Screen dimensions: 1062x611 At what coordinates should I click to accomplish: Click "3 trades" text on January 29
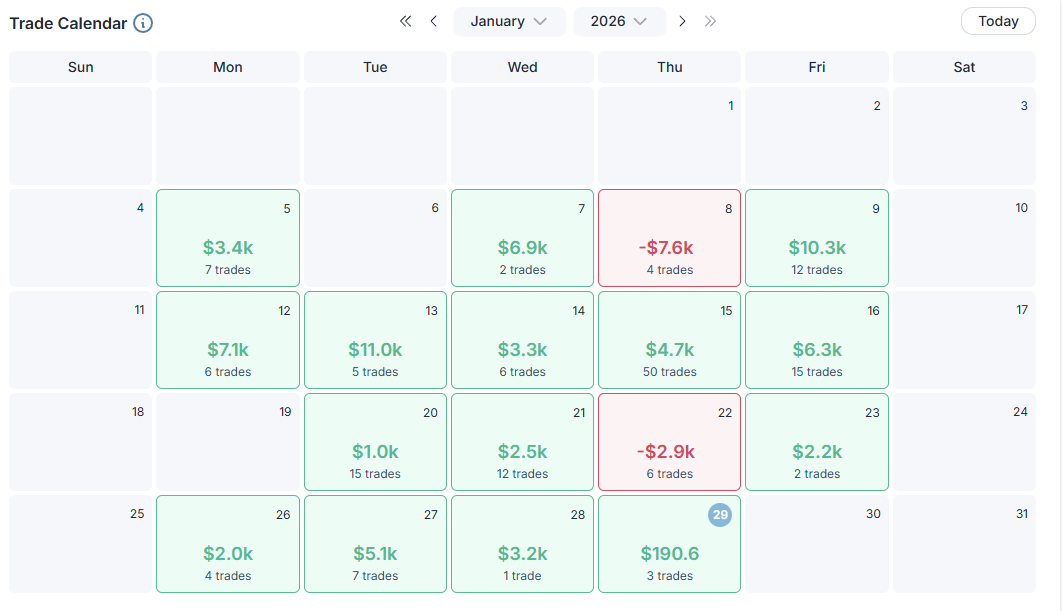coord(669,576)
